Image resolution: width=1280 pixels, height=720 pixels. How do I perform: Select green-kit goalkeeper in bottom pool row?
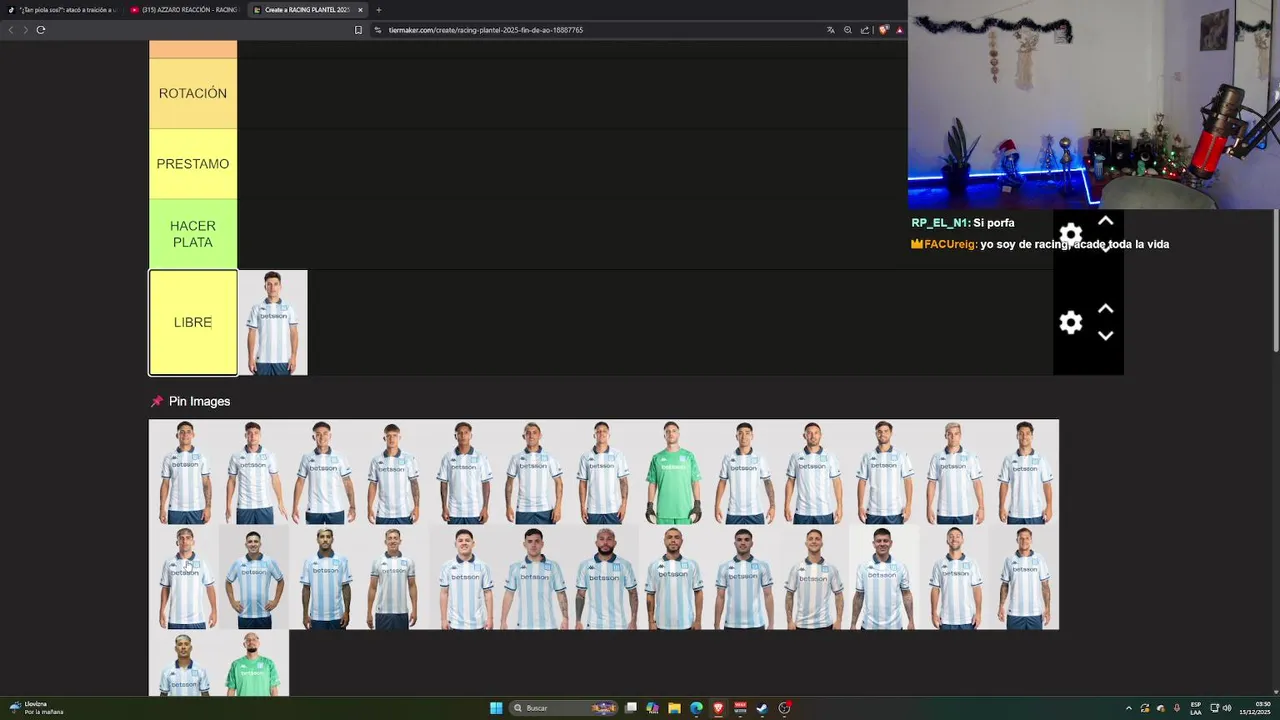(x=254, y=663)
